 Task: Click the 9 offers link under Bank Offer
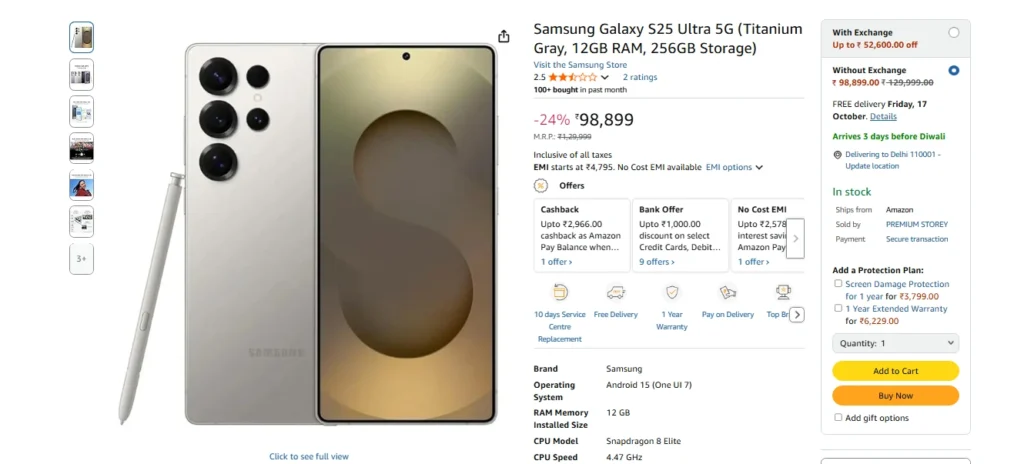point(656,262)
